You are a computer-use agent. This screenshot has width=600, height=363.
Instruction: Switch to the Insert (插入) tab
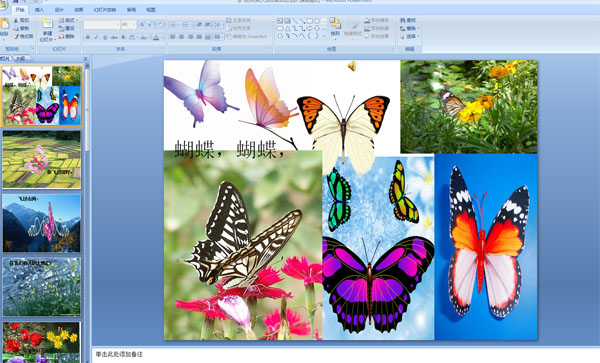39,10
